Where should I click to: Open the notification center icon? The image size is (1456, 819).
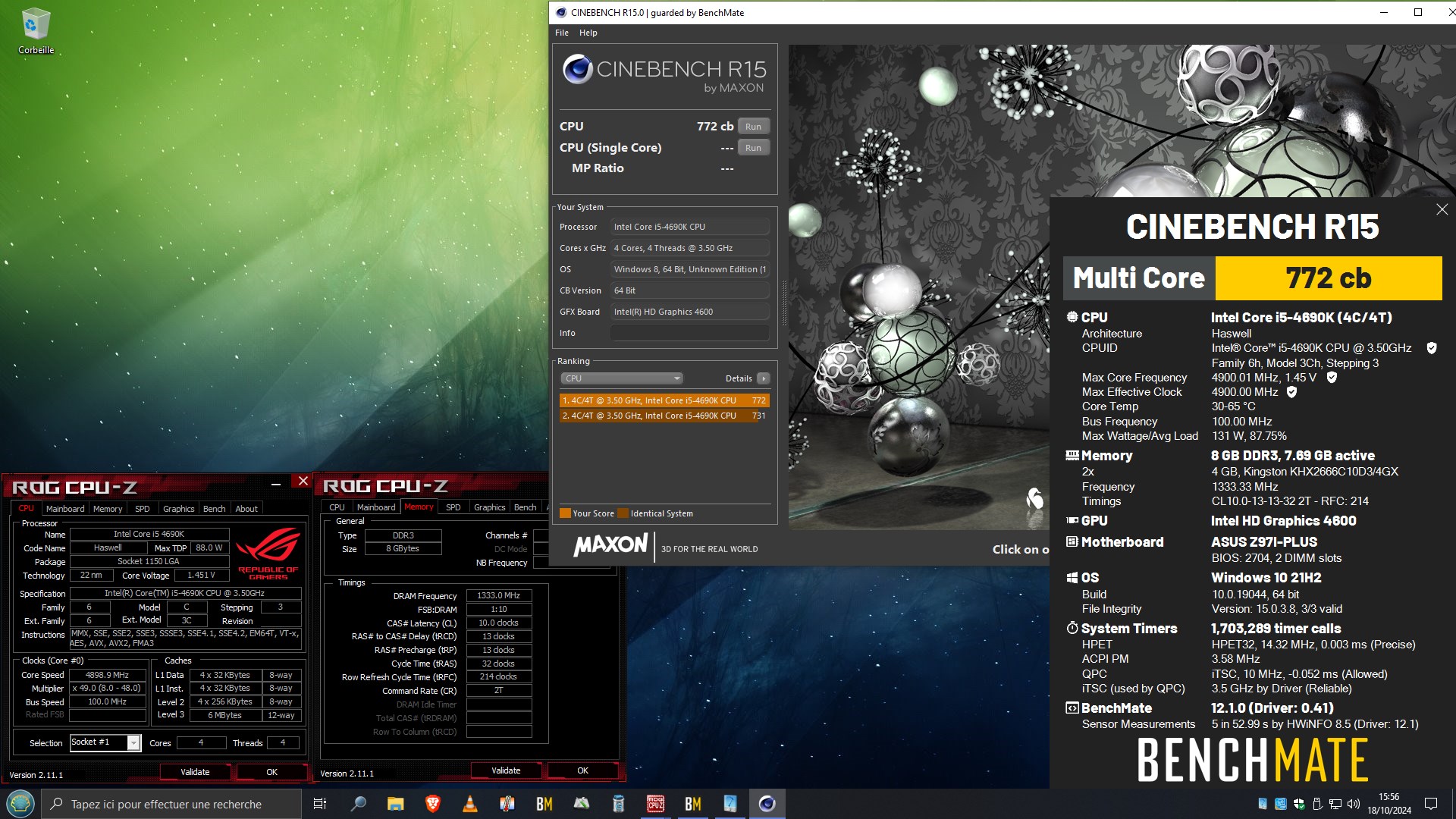1431,804
